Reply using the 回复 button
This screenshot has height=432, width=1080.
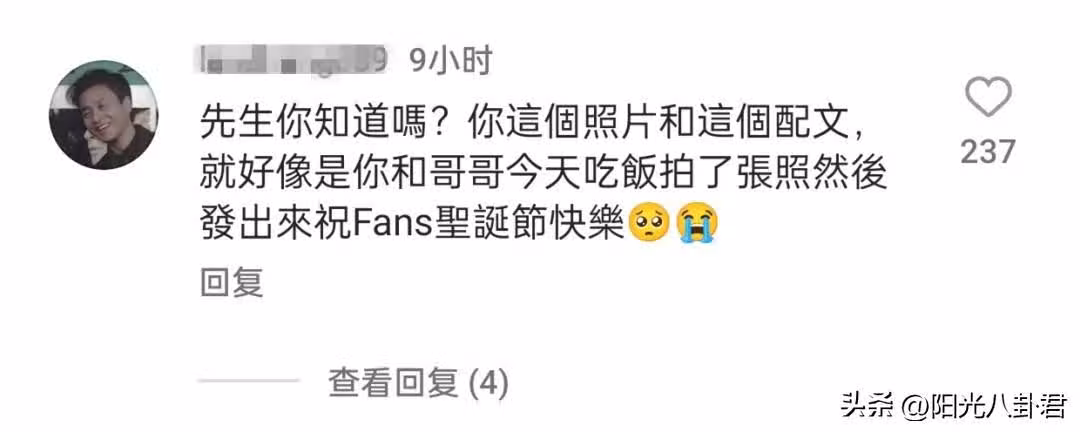tap(231, 283)
